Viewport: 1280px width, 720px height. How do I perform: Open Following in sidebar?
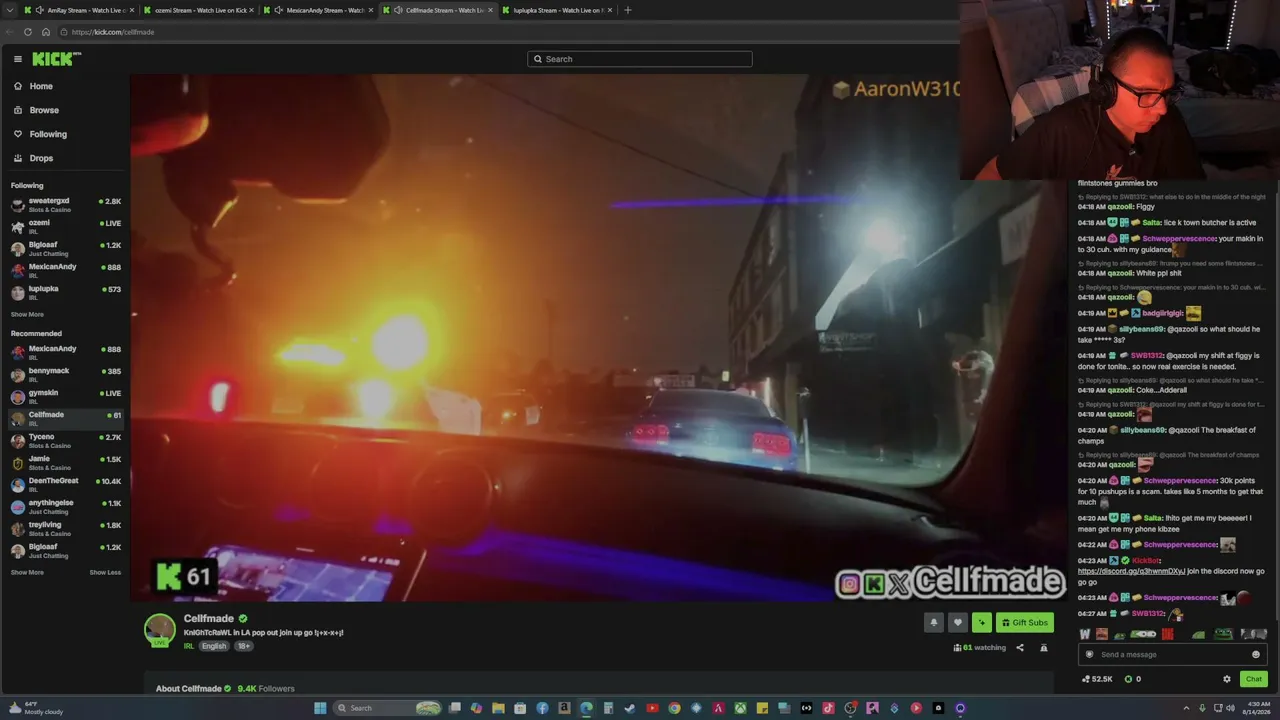point(48,134)
